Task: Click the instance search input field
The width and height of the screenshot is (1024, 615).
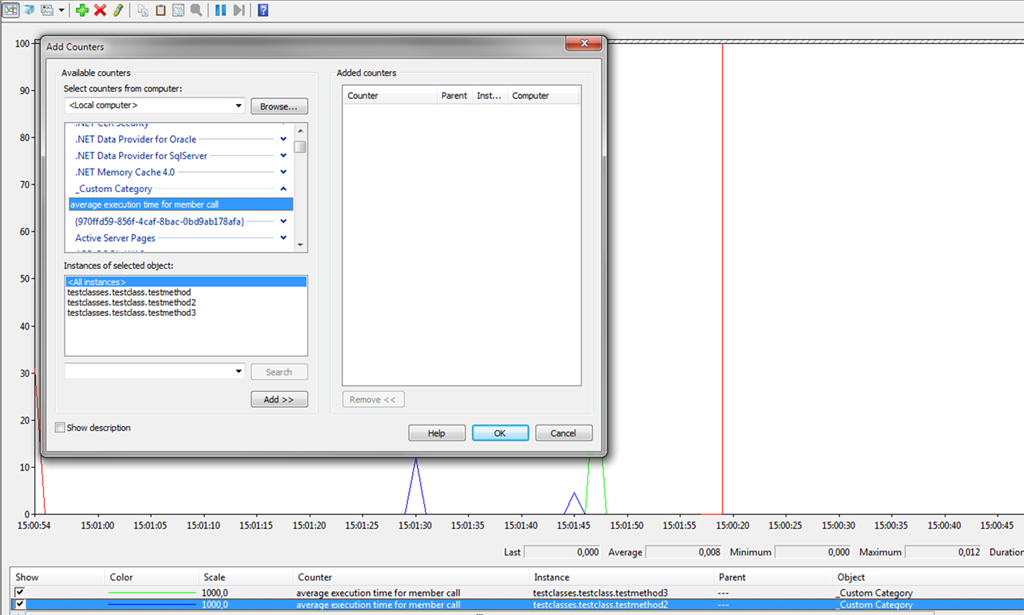Action: [148, 372]
